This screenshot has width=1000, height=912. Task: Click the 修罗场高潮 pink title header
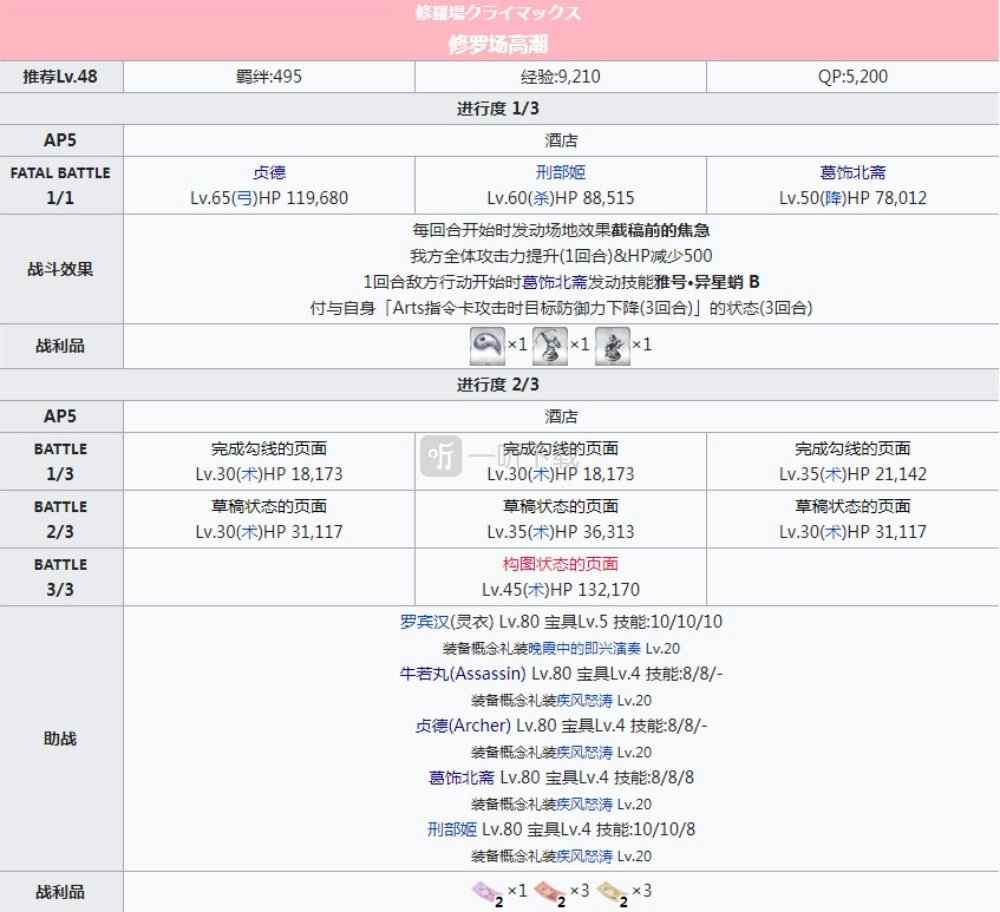[x=499, y=45]
